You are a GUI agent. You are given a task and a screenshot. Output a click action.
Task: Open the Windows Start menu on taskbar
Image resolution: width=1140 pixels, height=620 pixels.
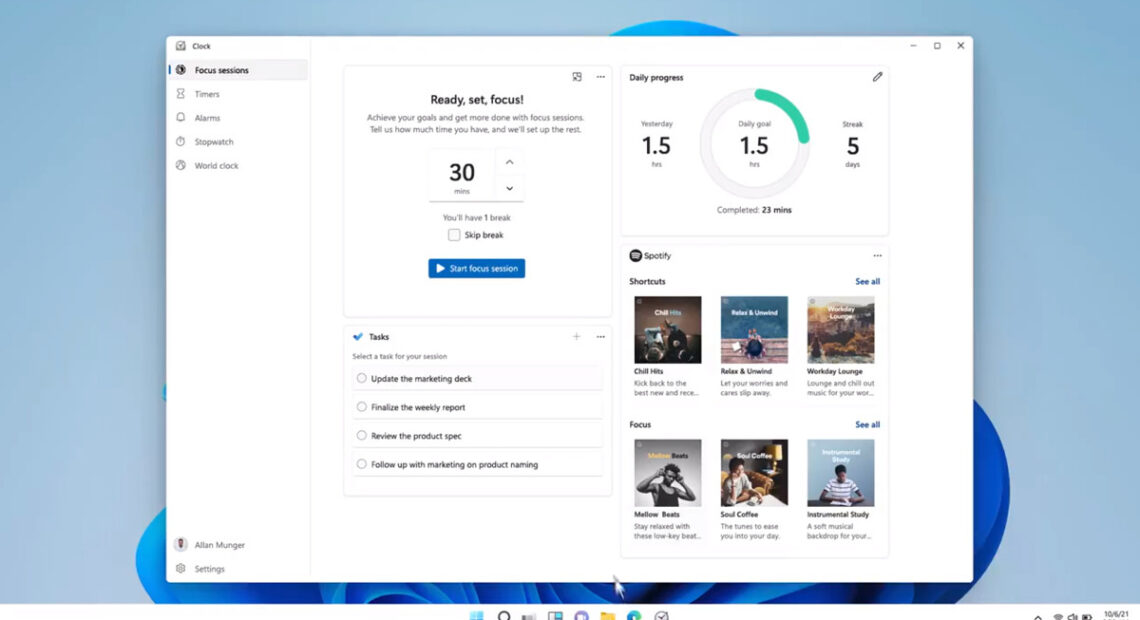point(476,616)
